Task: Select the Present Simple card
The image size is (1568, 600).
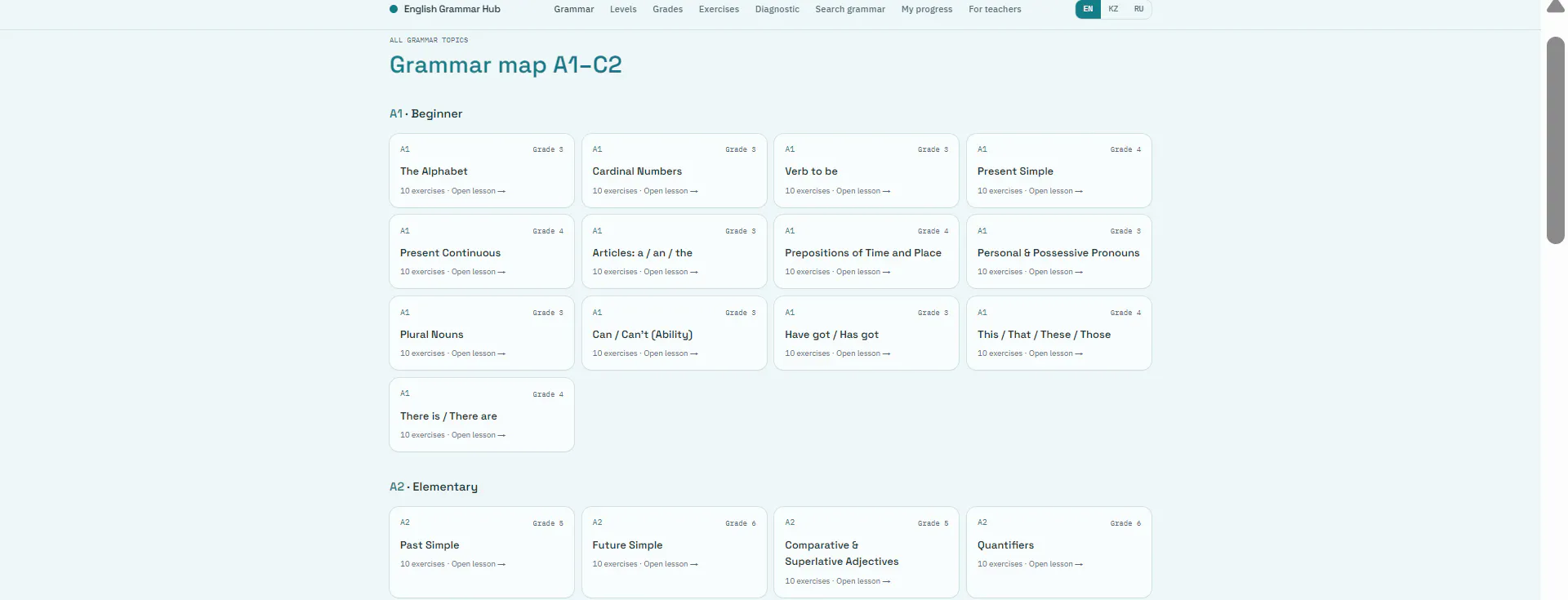Action: [x=1059, y=171]
